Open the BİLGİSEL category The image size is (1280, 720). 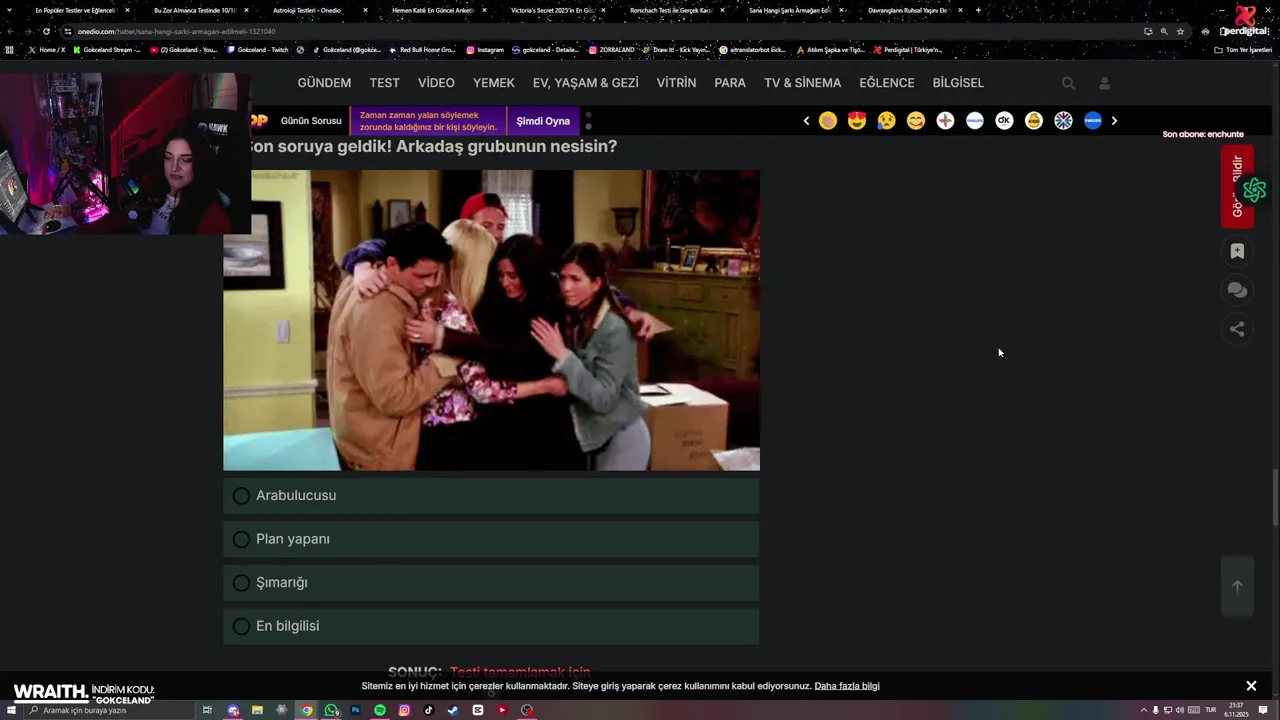pyautogui.click(x=958, y=83)
